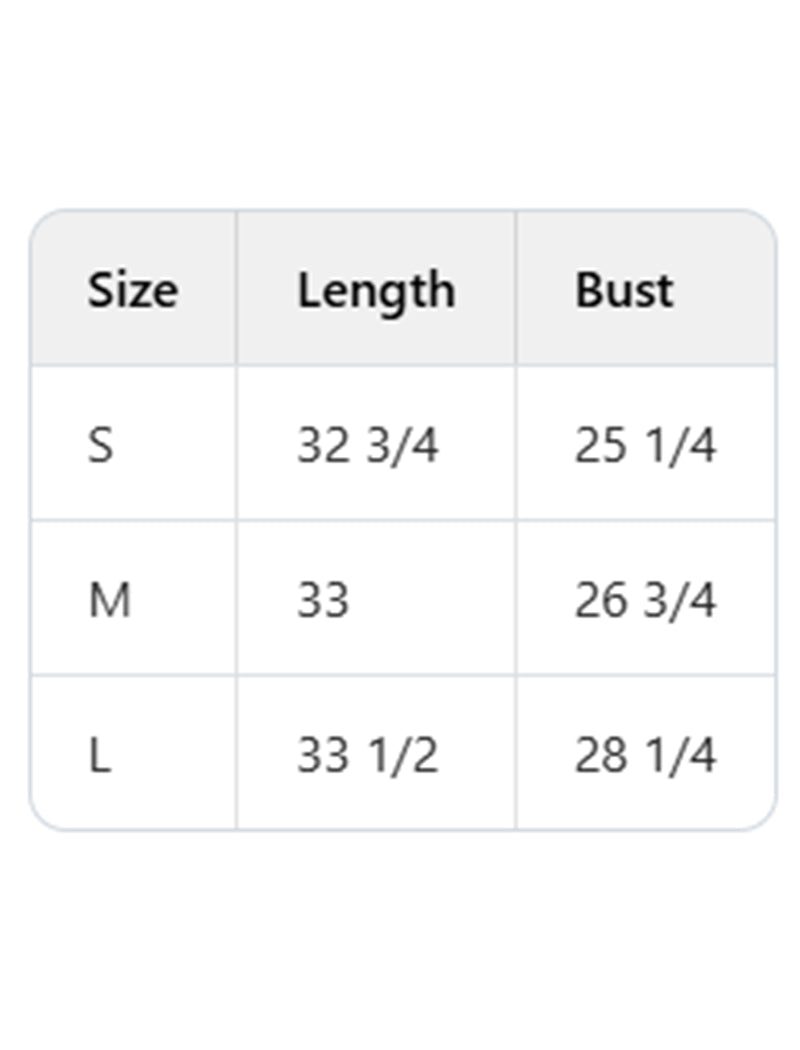
Task: Click the 26 3/4 bust value
Action: pyautogui.click(x=645, y=600)
